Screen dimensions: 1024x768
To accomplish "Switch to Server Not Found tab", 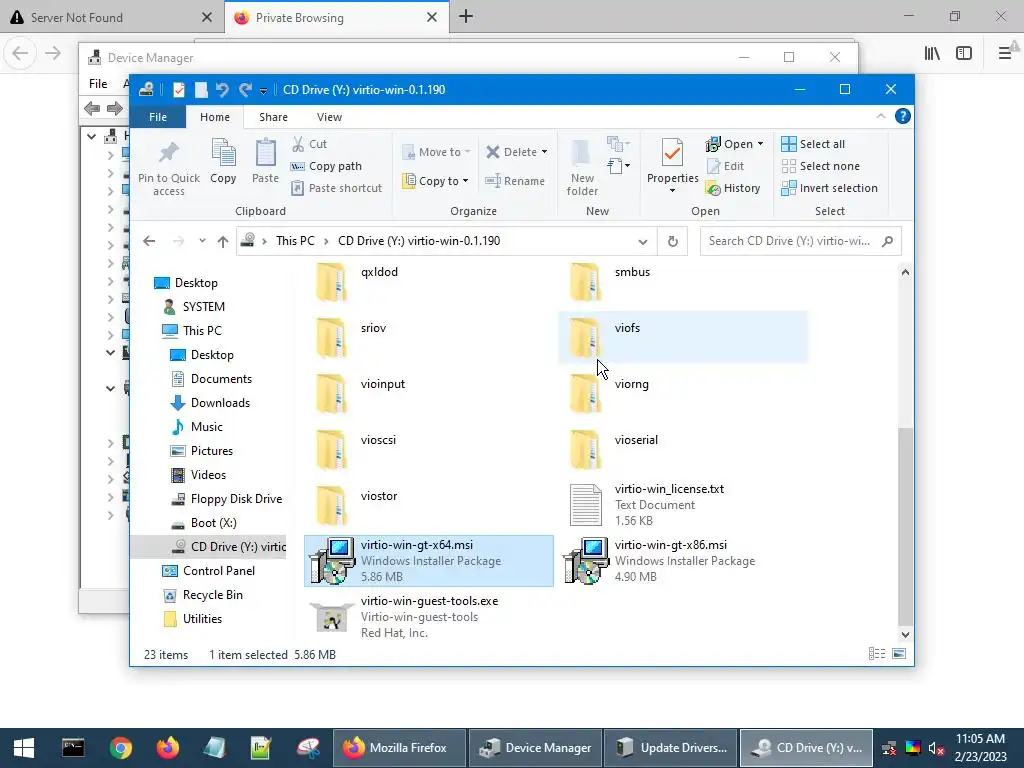I will 111,18.
